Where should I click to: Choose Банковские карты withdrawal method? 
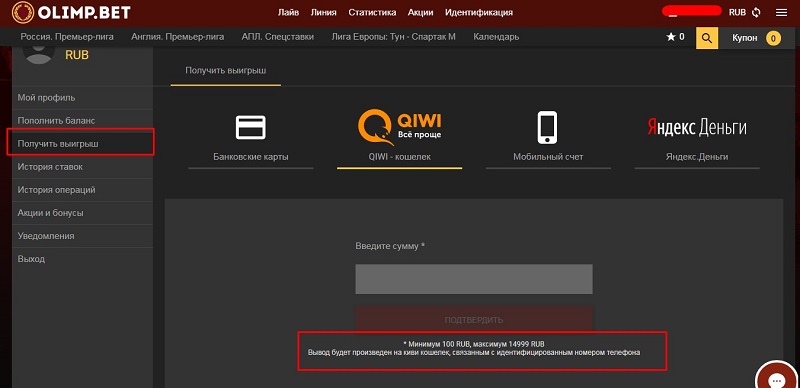[x=251, y=157]
